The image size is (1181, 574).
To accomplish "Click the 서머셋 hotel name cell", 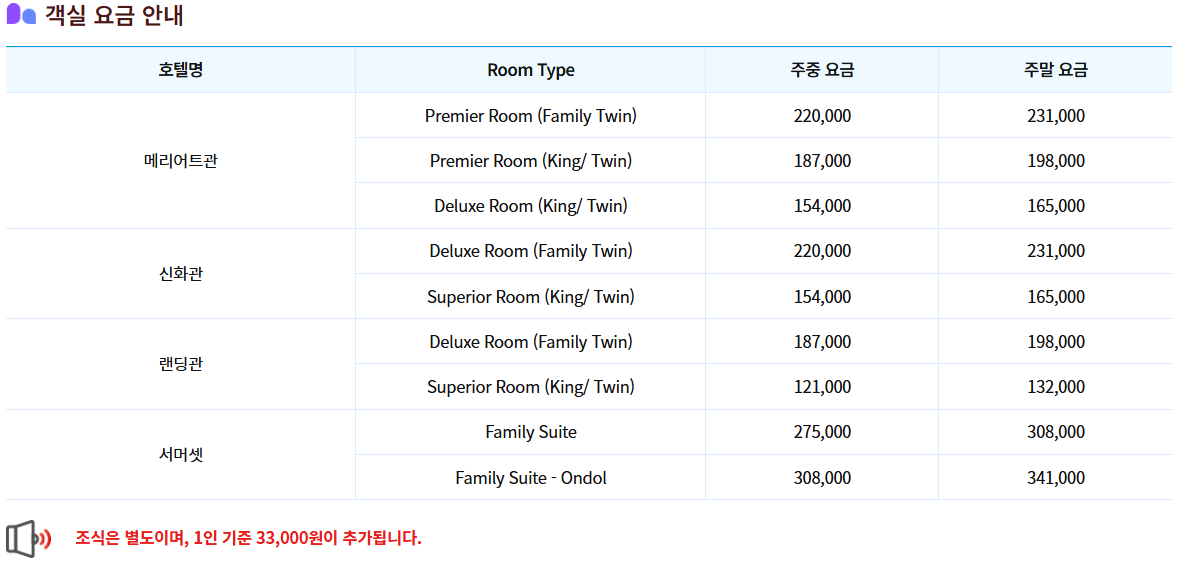I will [x=181, y=454].
